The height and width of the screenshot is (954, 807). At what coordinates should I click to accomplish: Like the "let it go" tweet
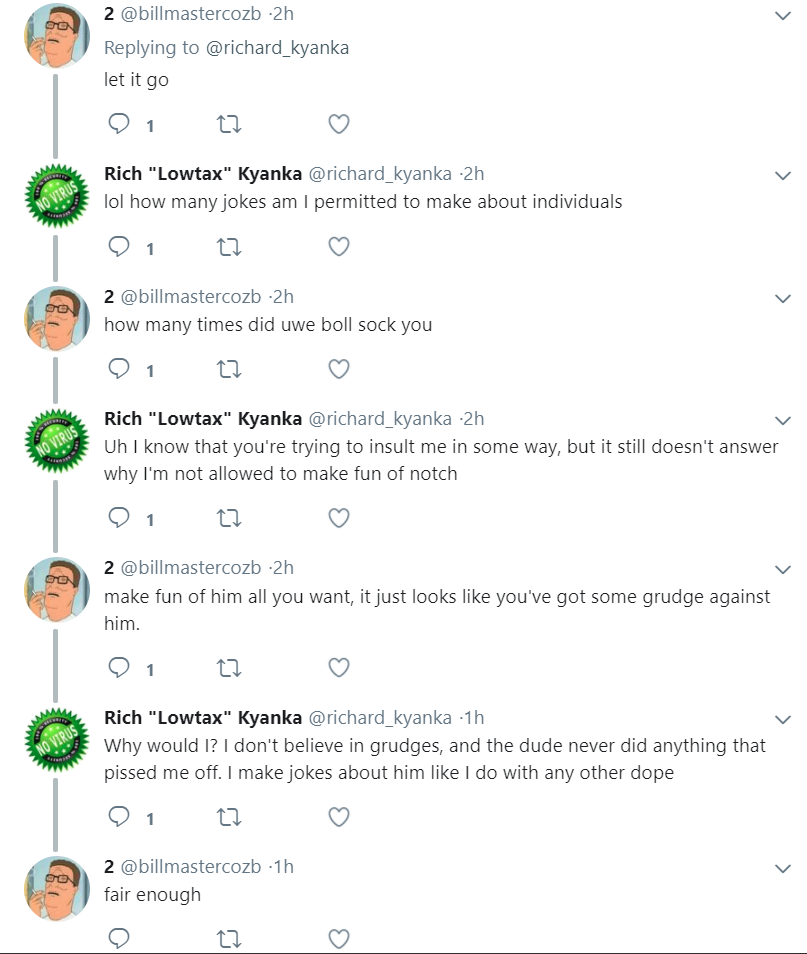click(x=339, y=124)
